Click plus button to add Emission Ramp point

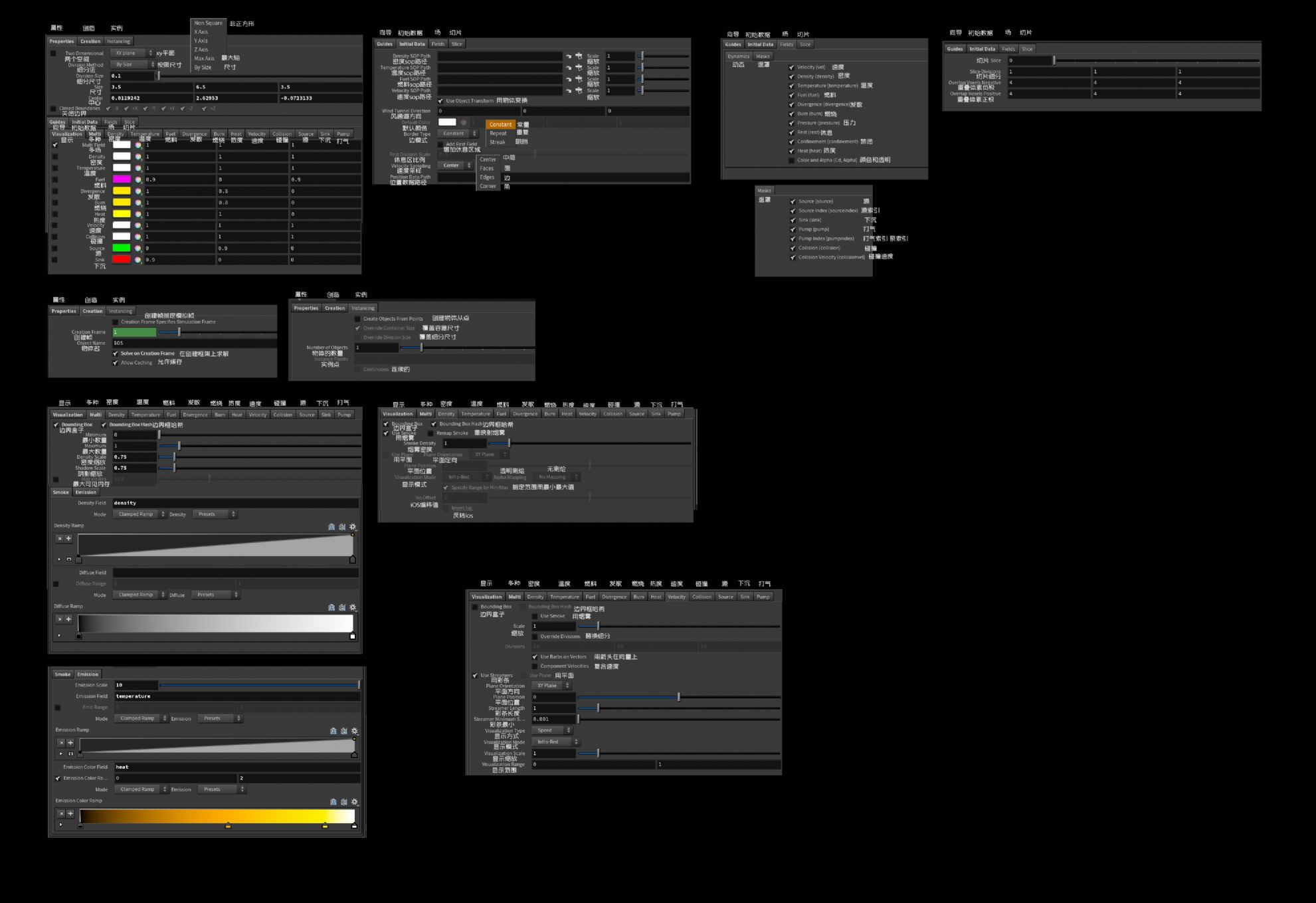(70, 743)
